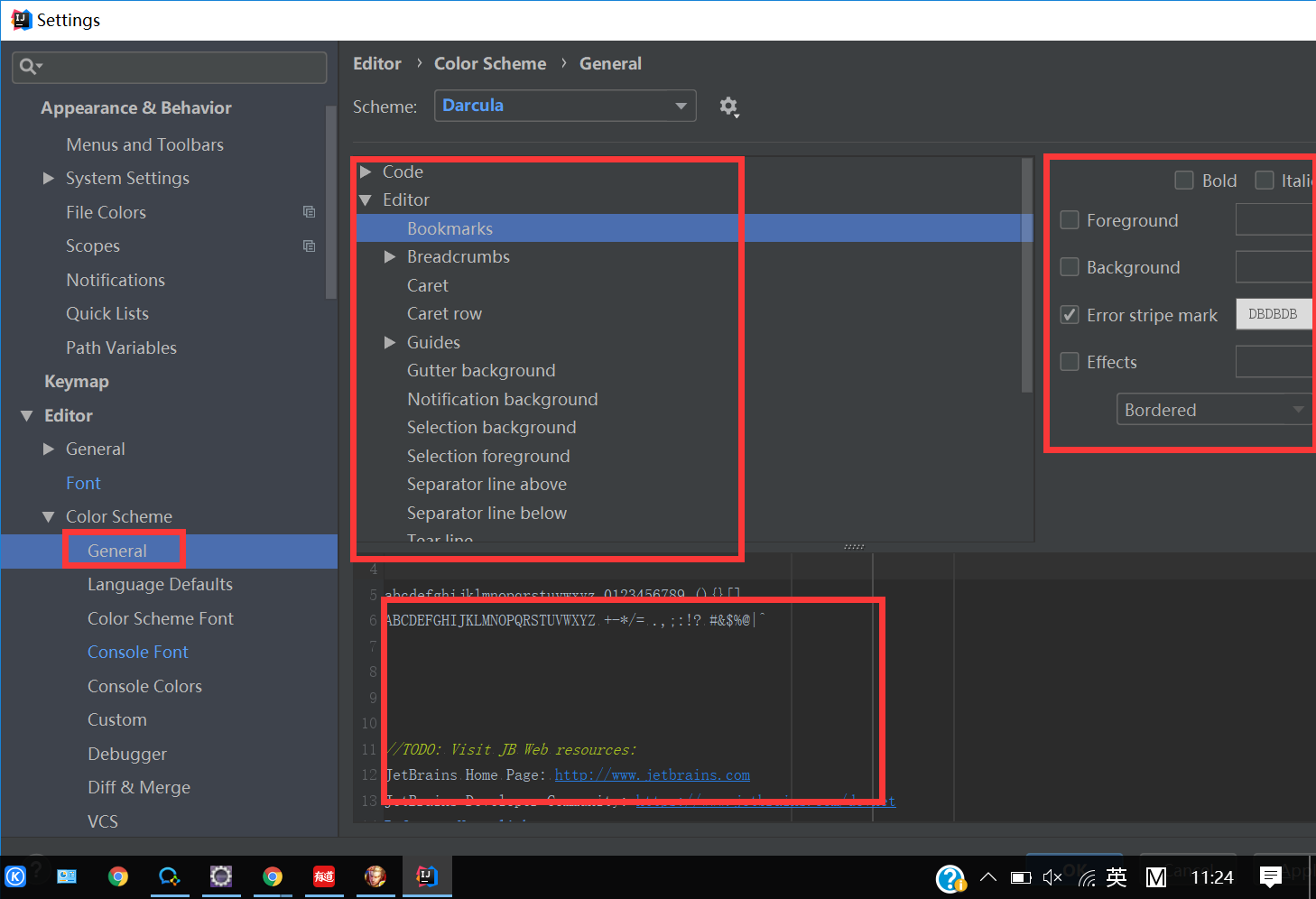Click the search magnifier icon in settings
1316x899 pixels.
29,66
